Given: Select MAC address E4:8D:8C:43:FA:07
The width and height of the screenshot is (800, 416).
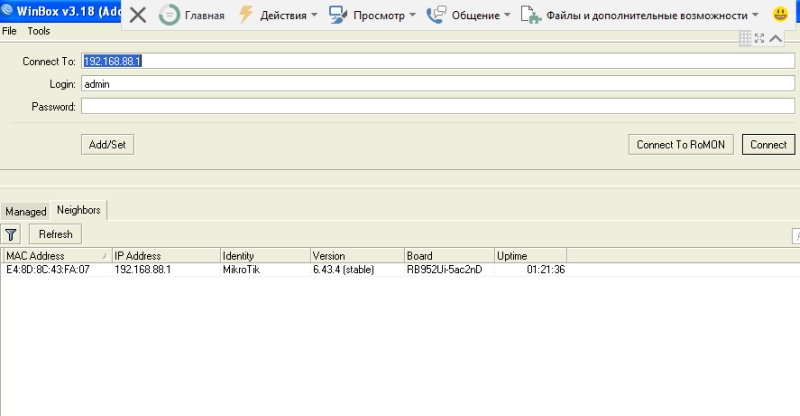Looking at the screenshot, I should (48, 270).
